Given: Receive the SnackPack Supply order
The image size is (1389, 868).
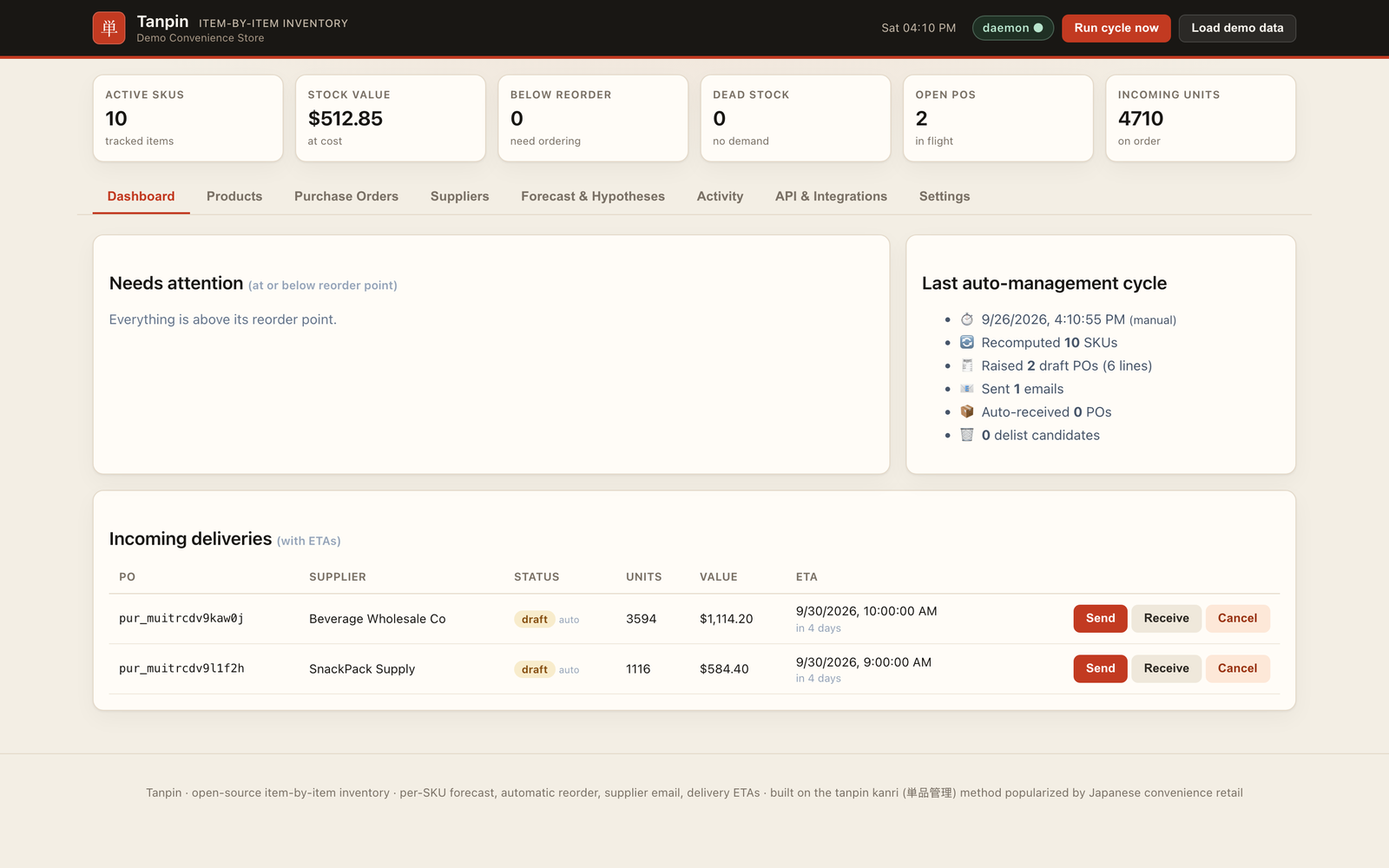Looking at the screenshot, I should pos(1167,668).
